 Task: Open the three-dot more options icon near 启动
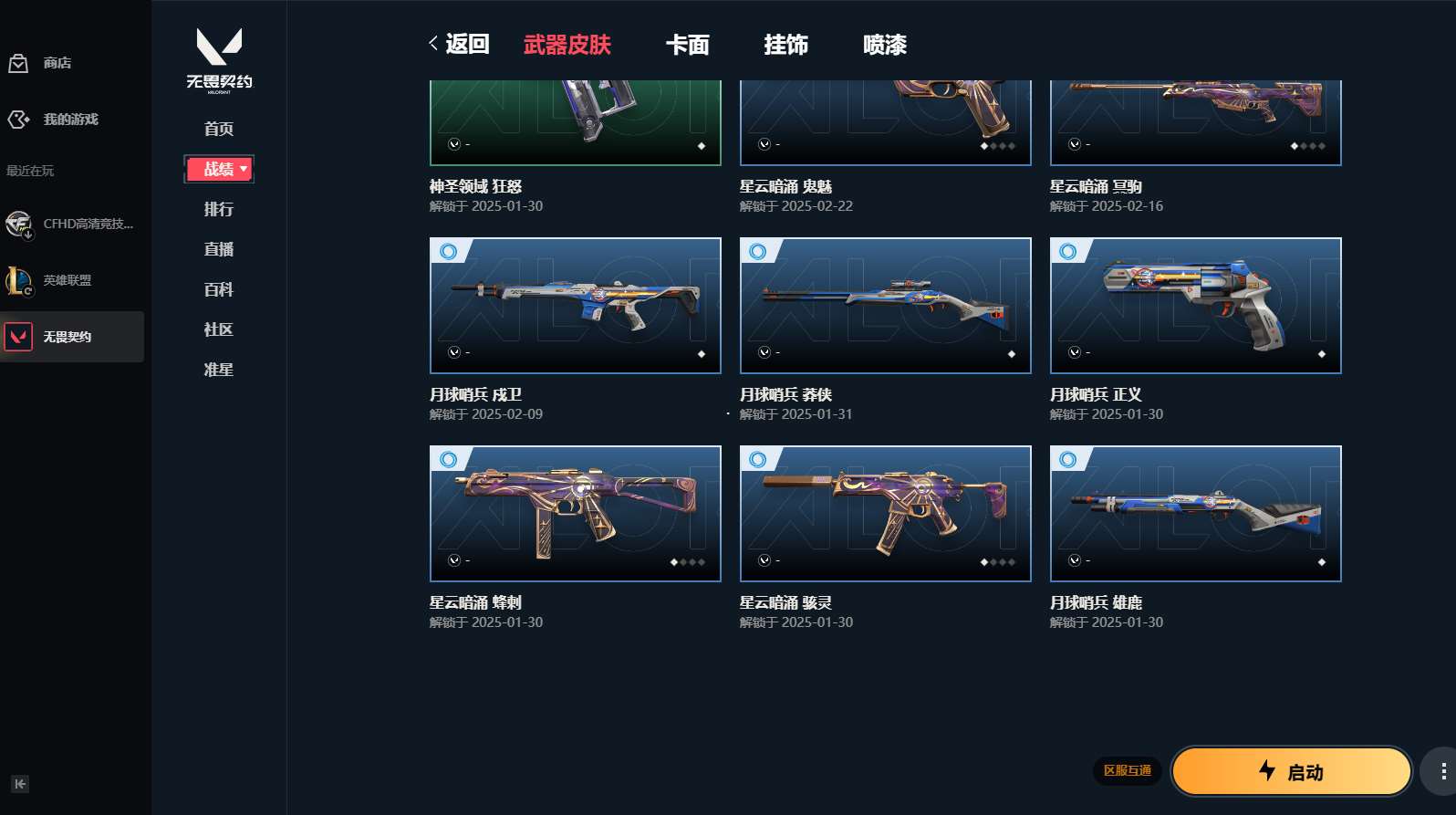tap(1442, 772)
